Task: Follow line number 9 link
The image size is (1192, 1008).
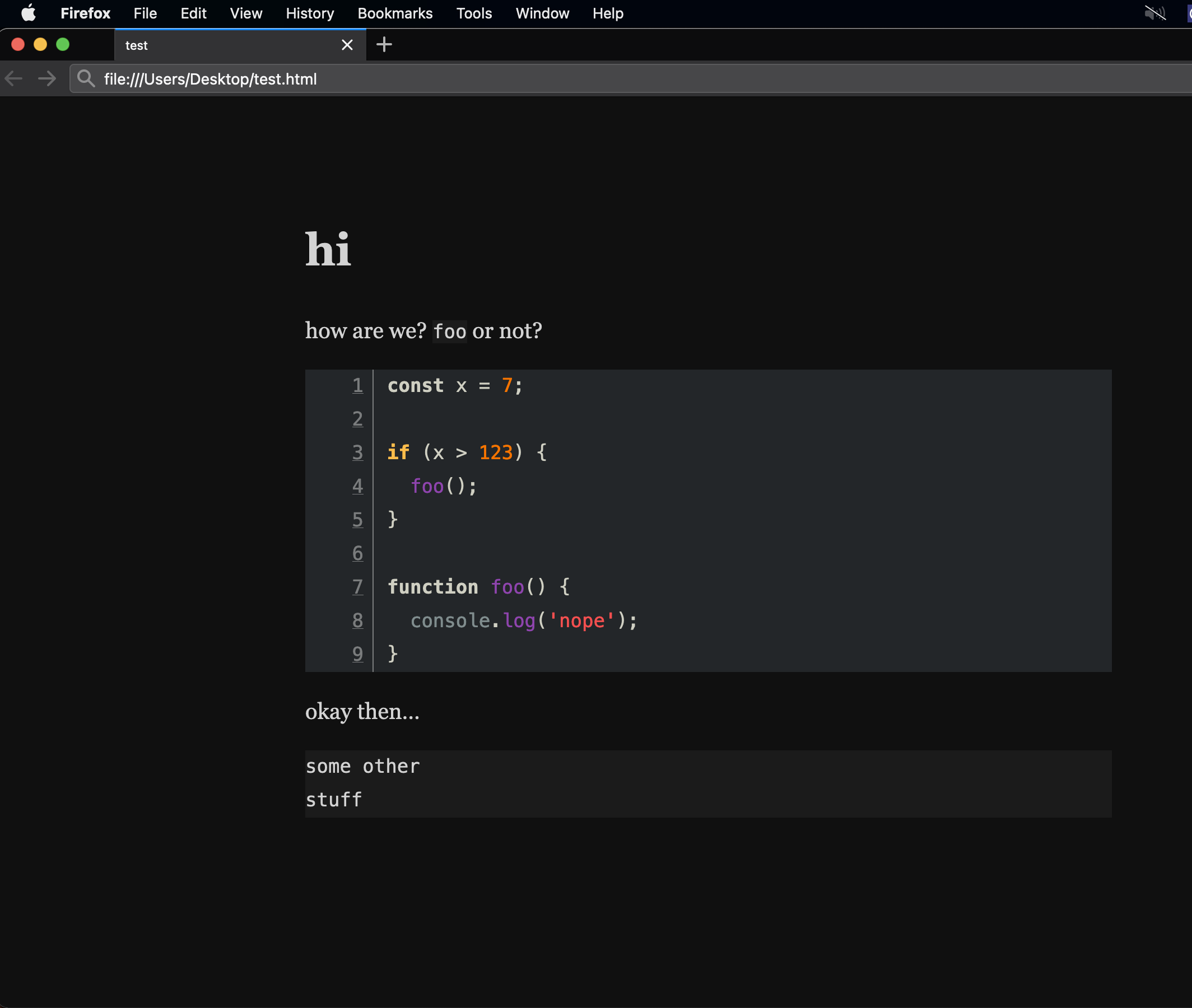Action: pyautogui.click(x=358, y=654)
